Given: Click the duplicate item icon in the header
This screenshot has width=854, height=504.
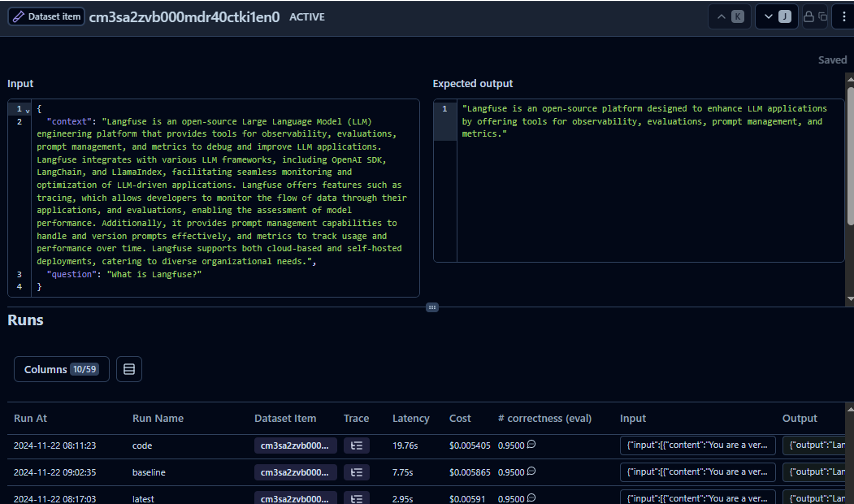Looking at the screenshot, I should point(825,17).
